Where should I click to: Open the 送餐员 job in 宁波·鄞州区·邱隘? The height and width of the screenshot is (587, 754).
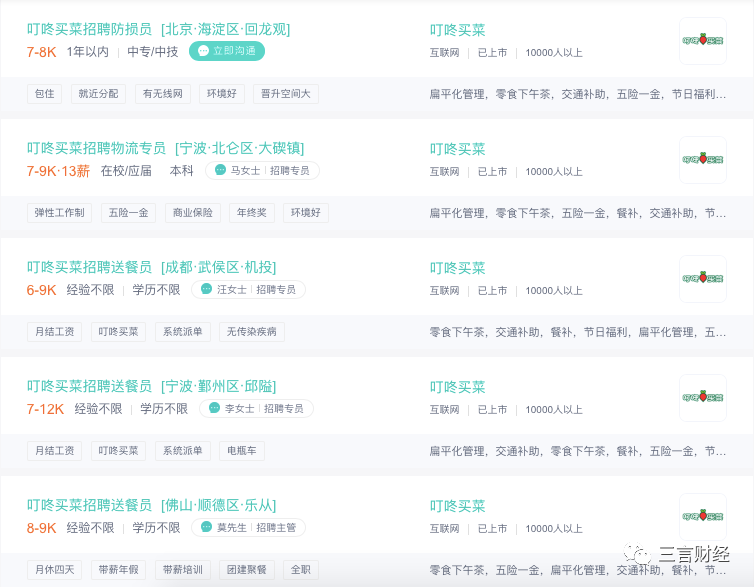pyautogui.click(x=151, y=386)
